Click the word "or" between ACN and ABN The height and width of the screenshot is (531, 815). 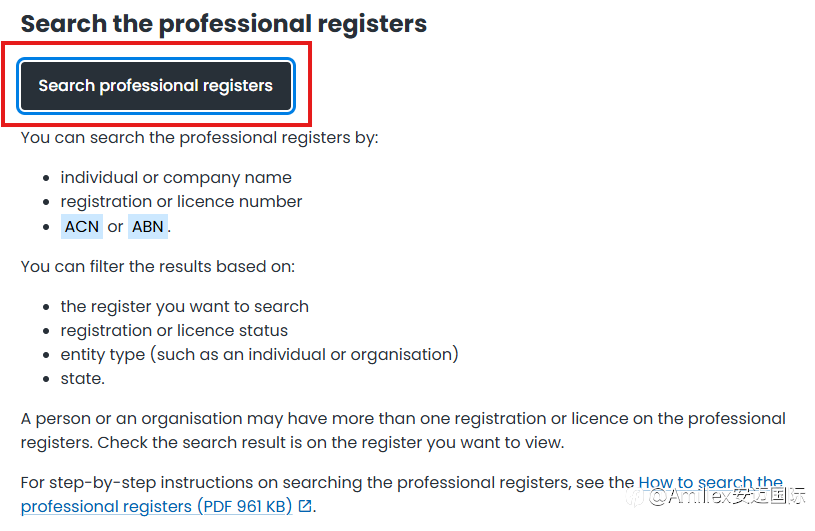[115, 226]
